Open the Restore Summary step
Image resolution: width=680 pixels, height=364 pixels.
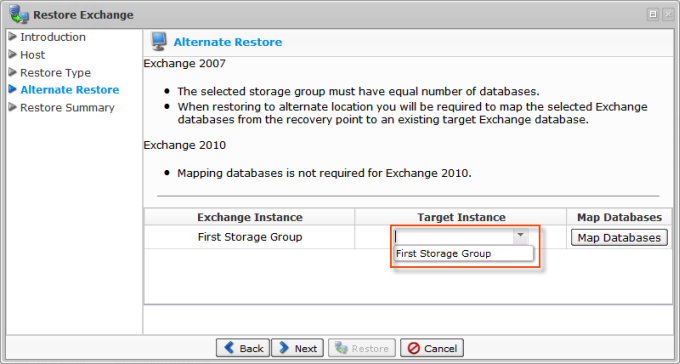[x=67, y=108]
